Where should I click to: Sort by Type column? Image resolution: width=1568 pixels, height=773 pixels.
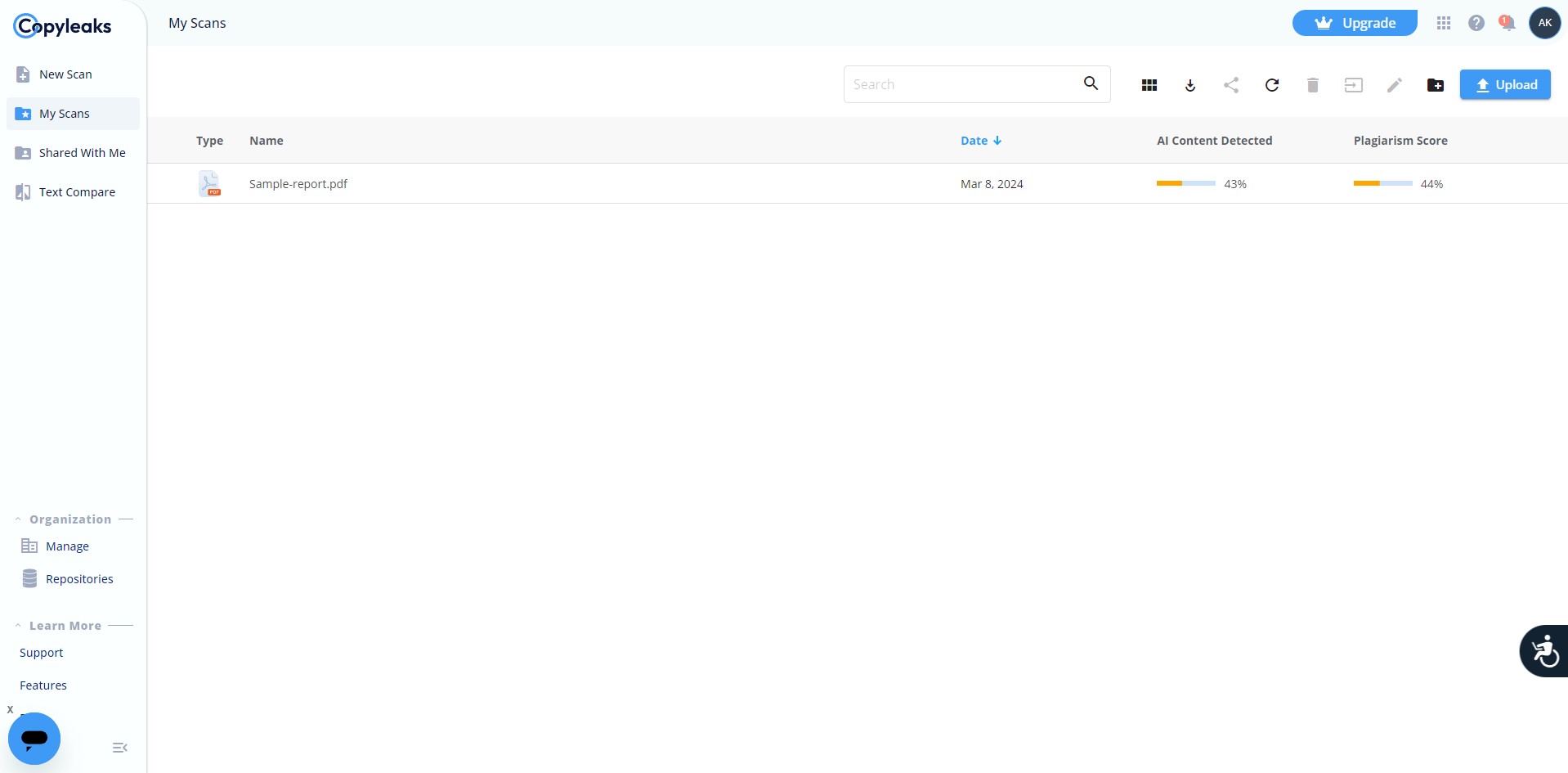click(x=209, y=141)
